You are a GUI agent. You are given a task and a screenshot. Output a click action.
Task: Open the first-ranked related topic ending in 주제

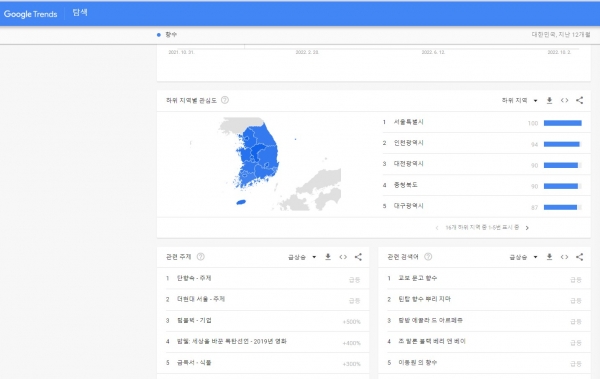(x=263, y=278)
